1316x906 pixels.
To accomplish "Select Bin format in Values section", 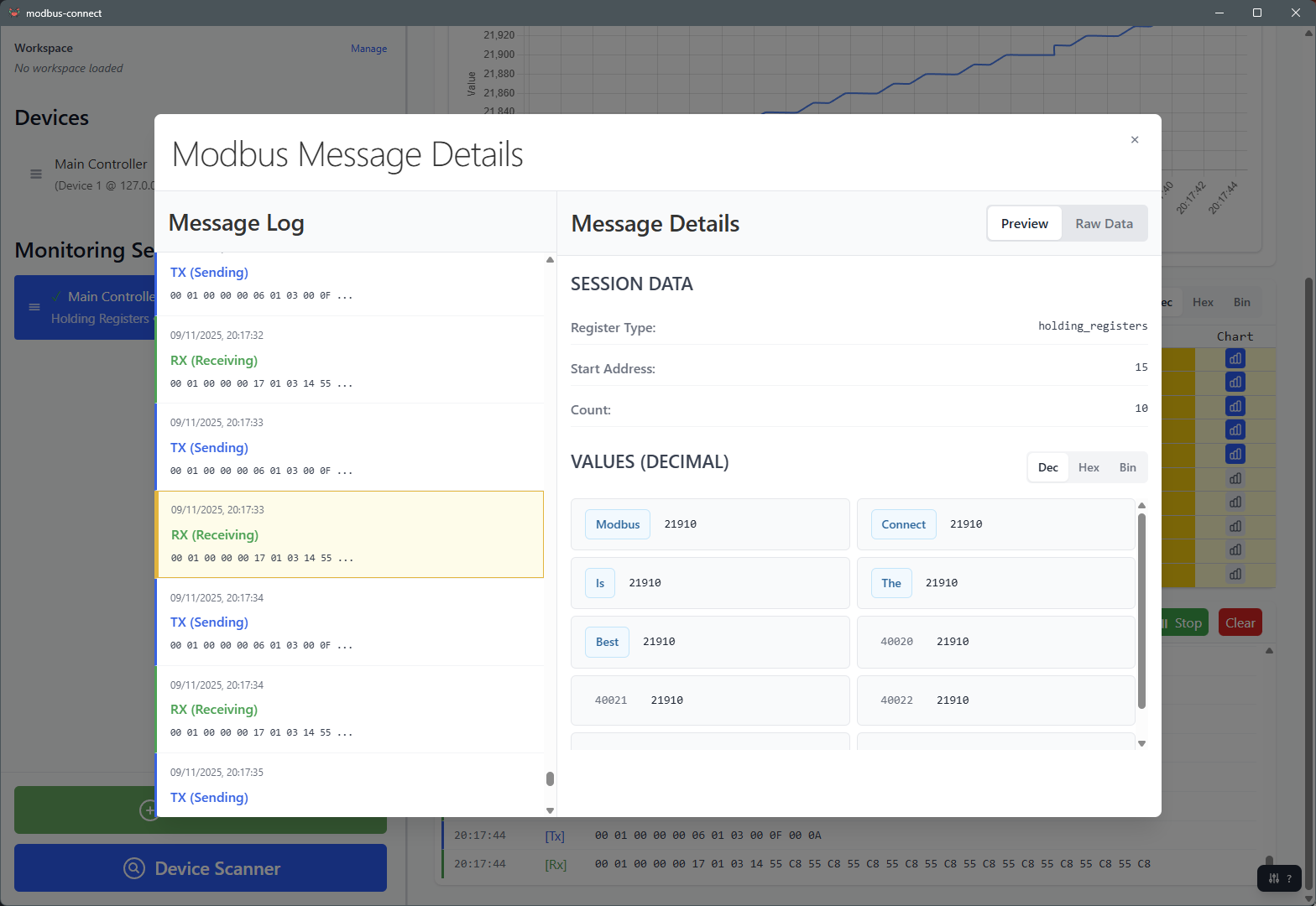I will [1127, 467].
